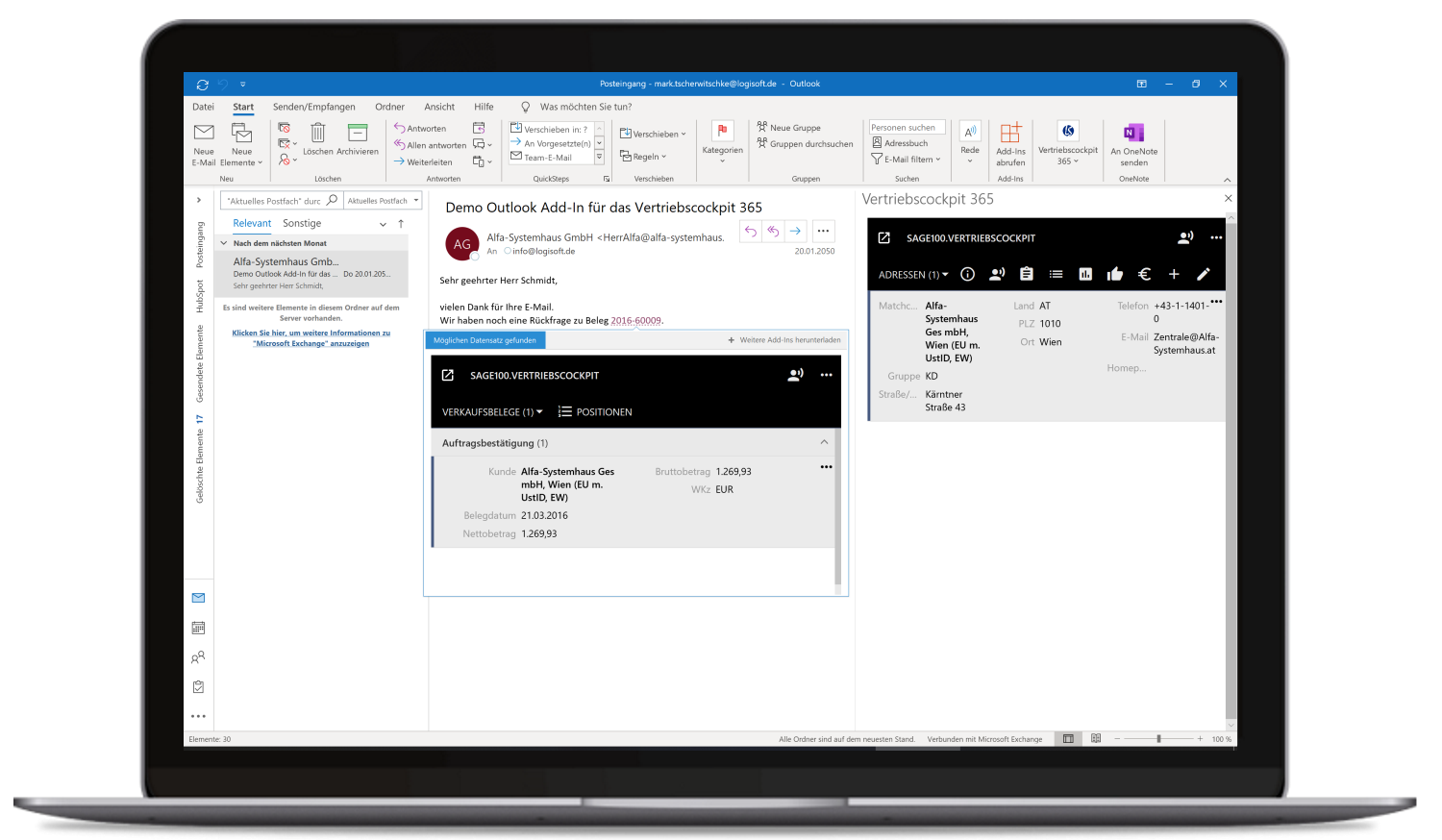This screenshot has height=840, width=1442.
Task: Click the Archivieren icon in the ribbon
Action: pos(358,134)
